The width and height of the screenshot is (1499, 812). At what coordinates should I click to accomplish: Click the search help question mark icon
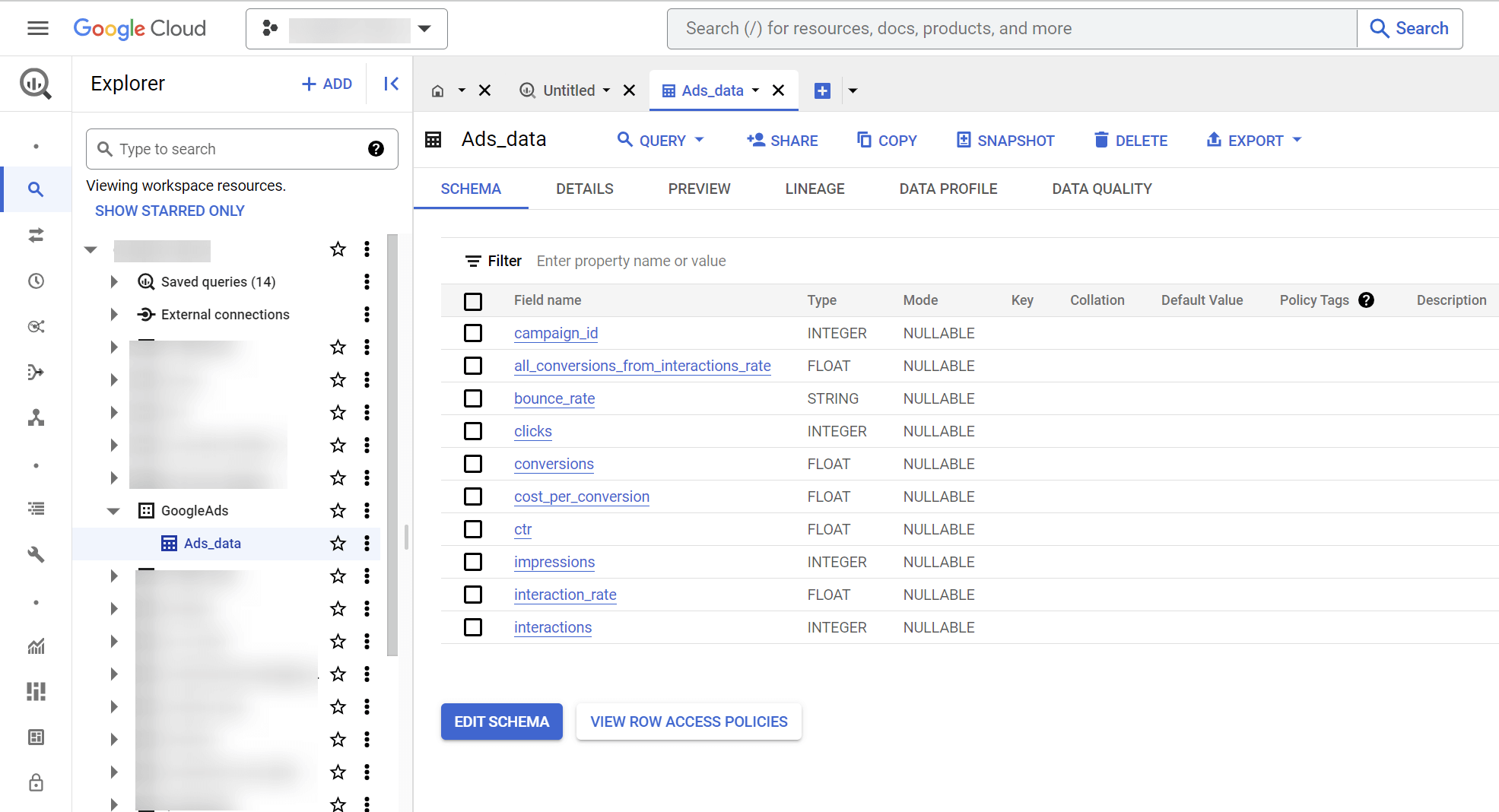pos(376,149)
